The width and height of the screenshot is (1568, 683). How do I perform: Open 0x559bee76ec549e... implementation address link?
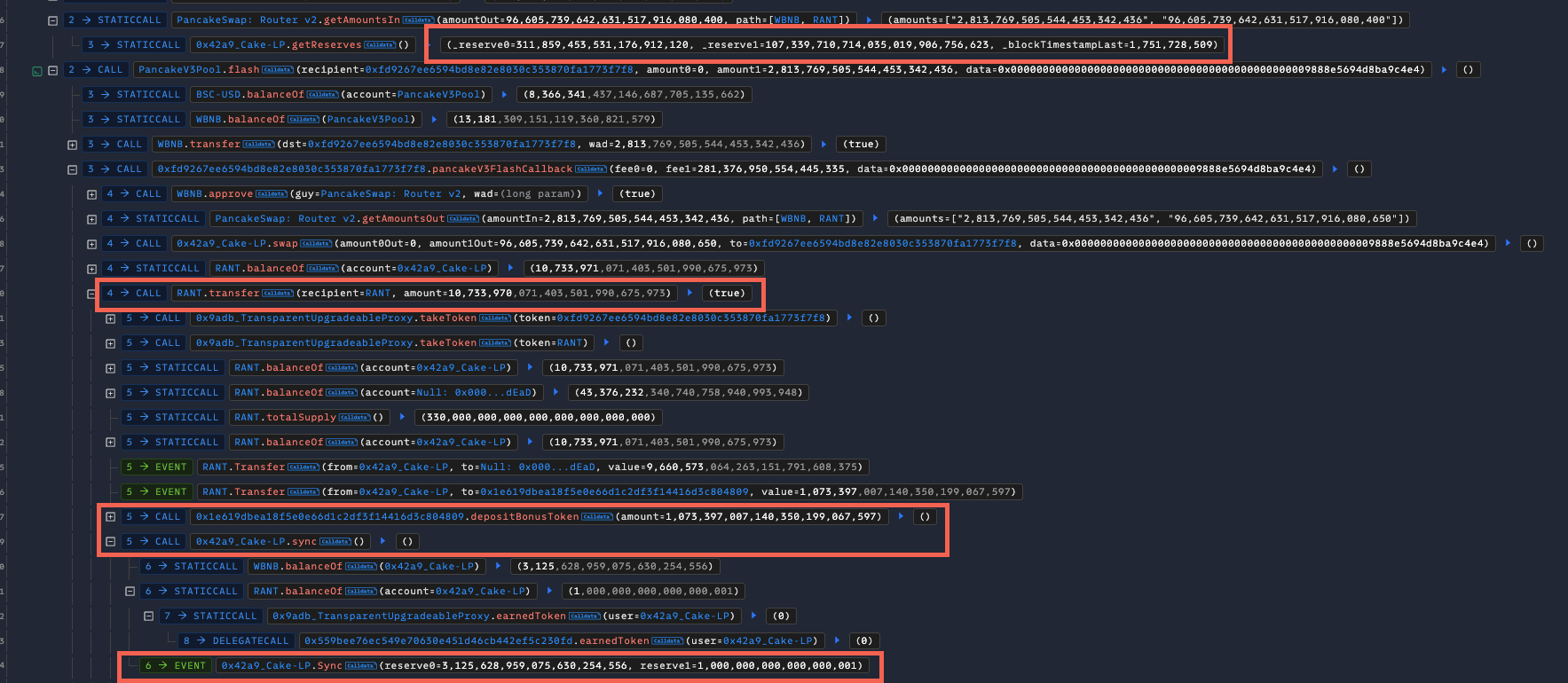pyautogui.click(x=437, y=640)
